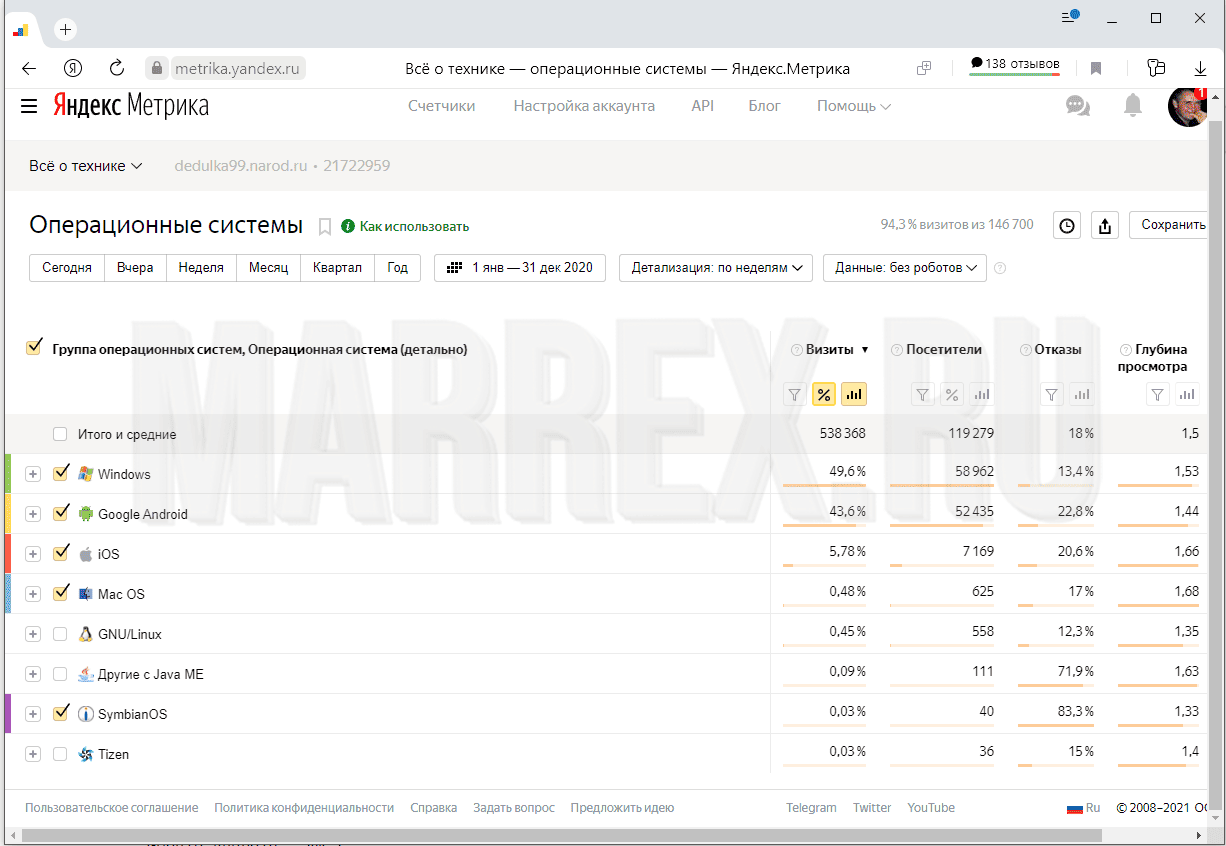Click the horizontal scrollbar at the bottom
The height and width of the screenshot is (846, 1226).
pos(561,835)
